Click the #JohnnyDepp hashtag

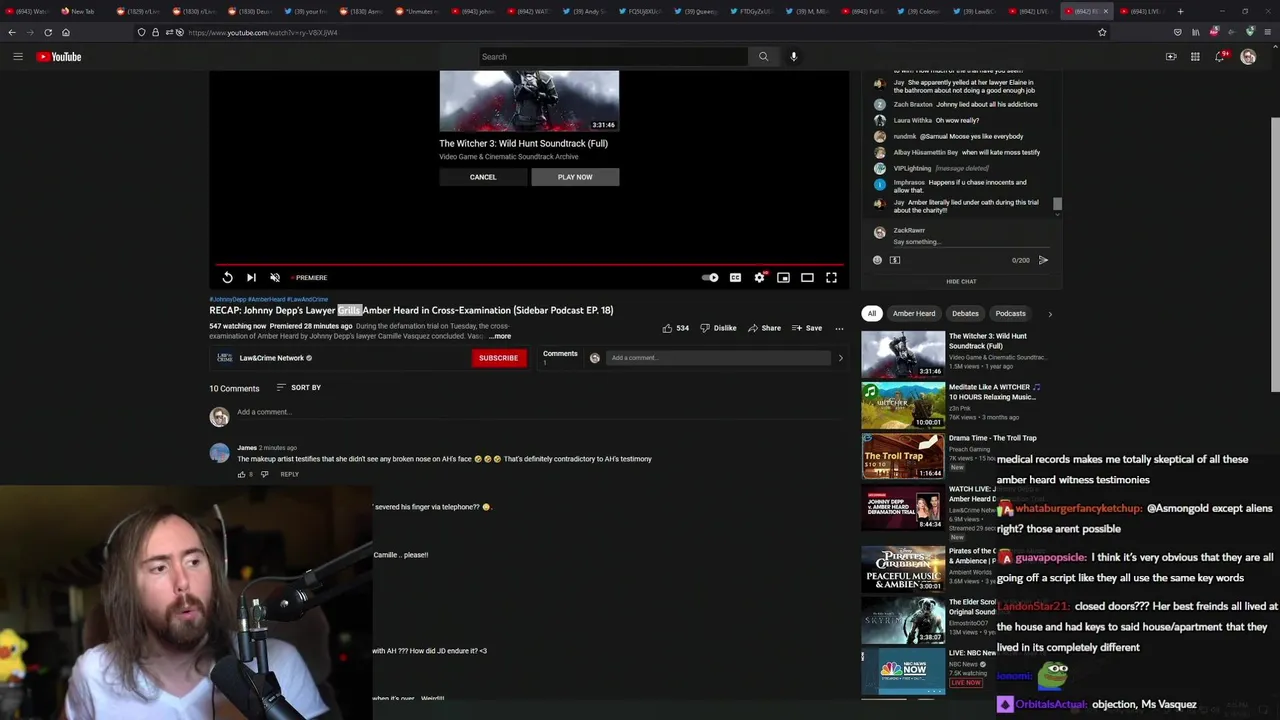[x=227, y=299]
